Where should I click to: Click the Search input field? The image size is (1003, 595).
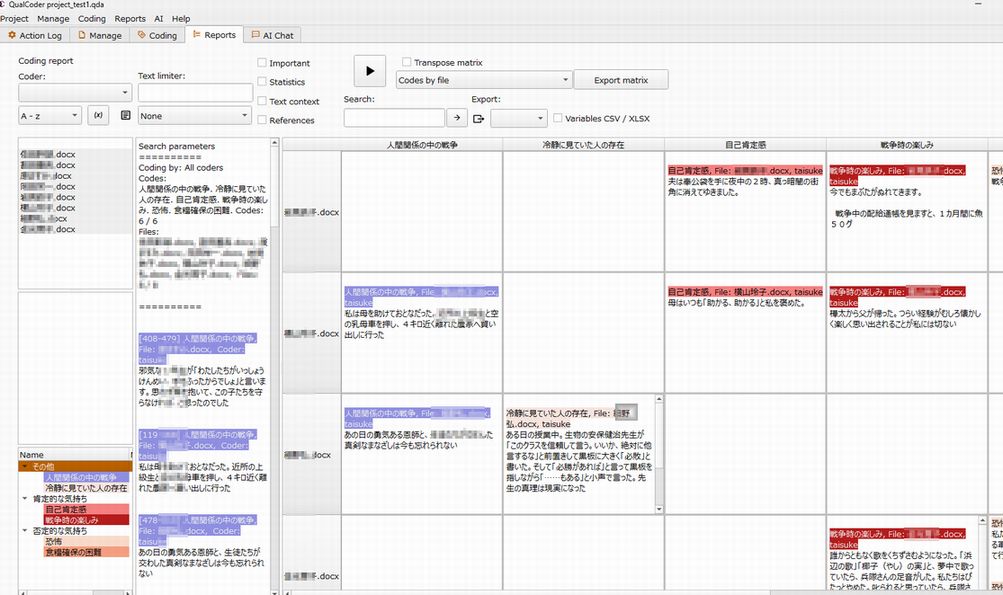tap(394, 118)
